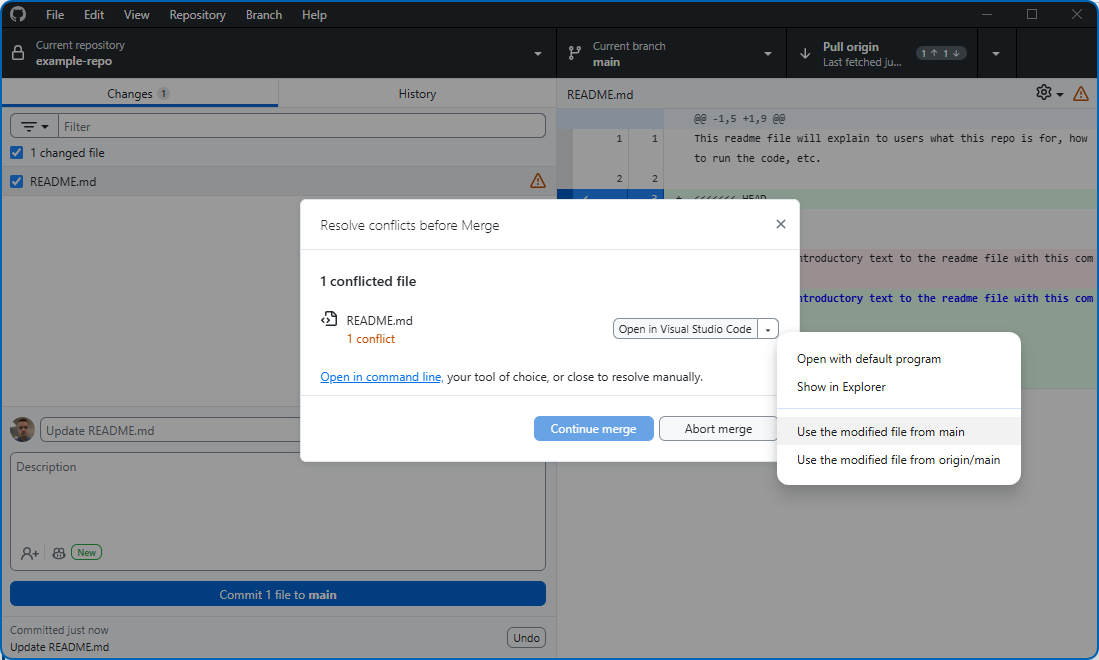1099x660 pixels.
Task: Click the Abort merge button
Action: 717,429
